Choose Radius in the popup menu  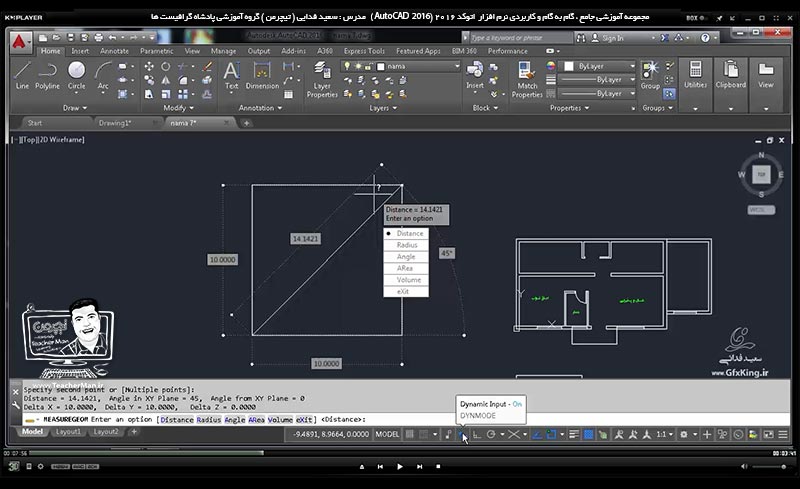pyautogui.click(x=406, y=245)
